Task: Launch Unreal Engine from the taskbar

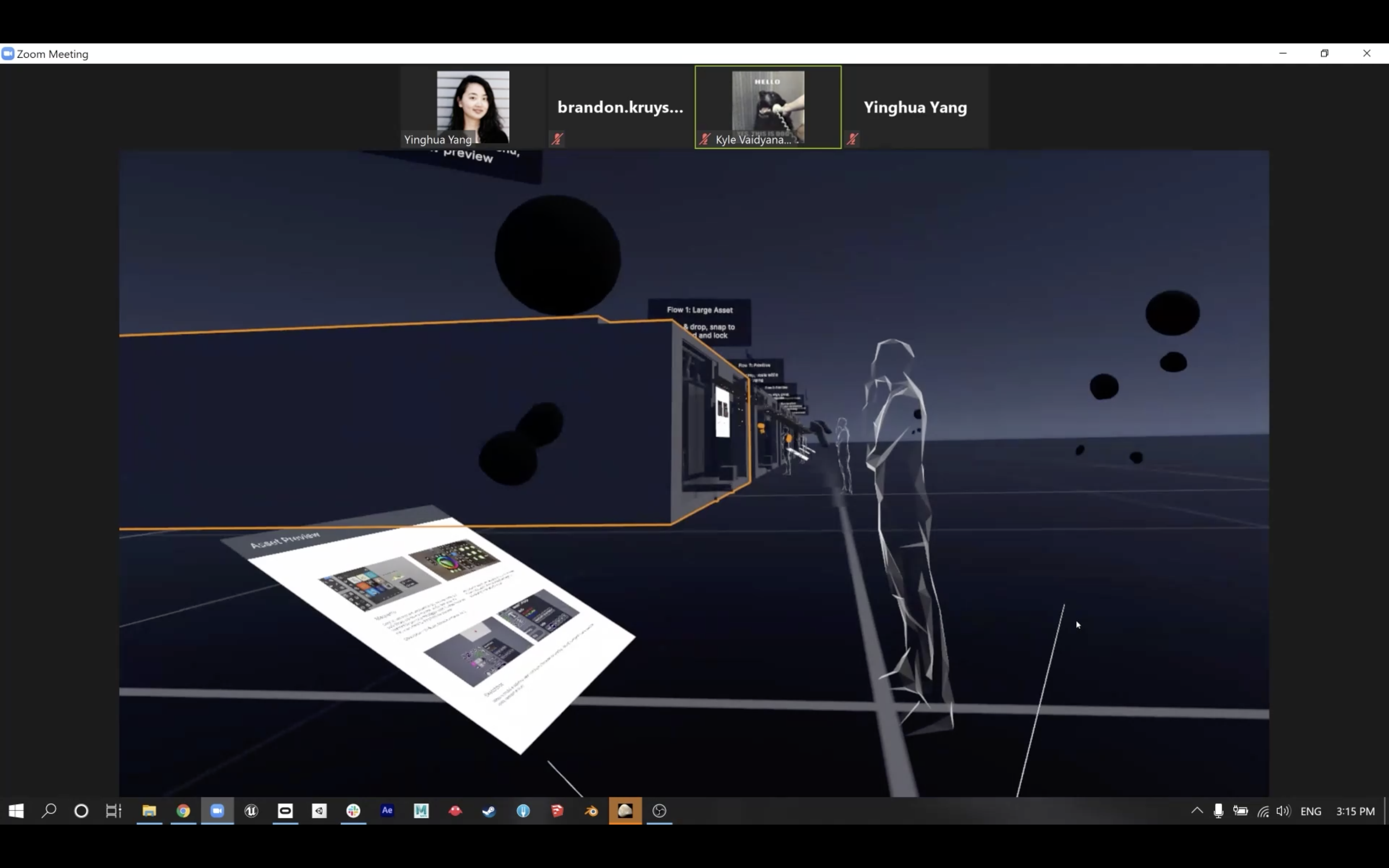Action: tap(252, 811)
